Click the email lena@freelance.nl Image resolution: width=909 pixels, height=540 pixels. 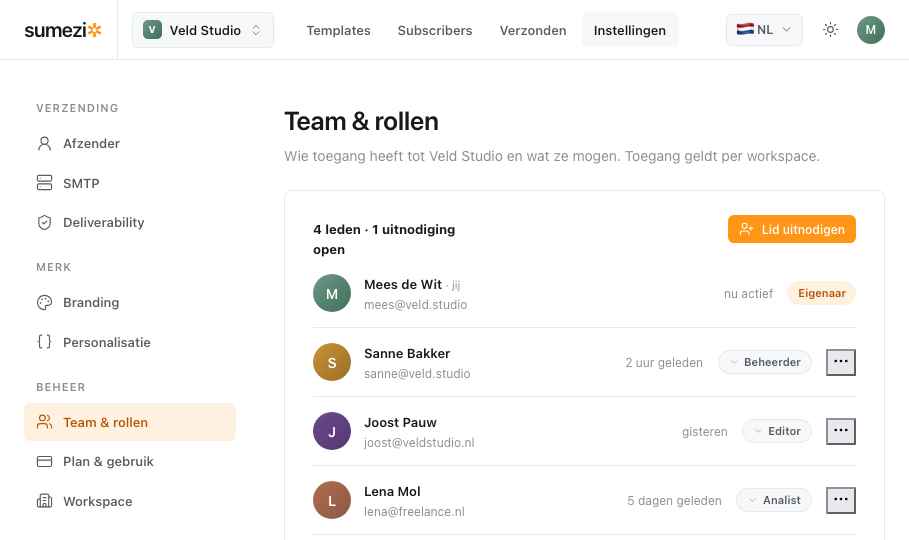click(x=414, y=512)
